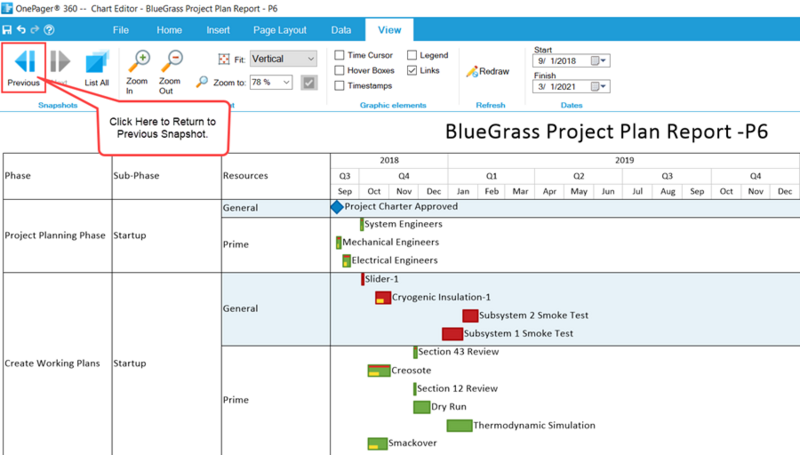Click the Previous snapshot arrow icon
The width and height of the screenshot is (800, 455).
point(24,62)
